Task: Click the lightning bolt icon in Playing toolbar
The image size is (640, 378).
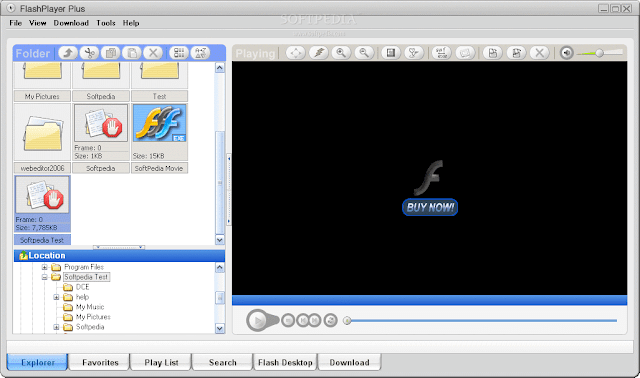Action: 319,53
